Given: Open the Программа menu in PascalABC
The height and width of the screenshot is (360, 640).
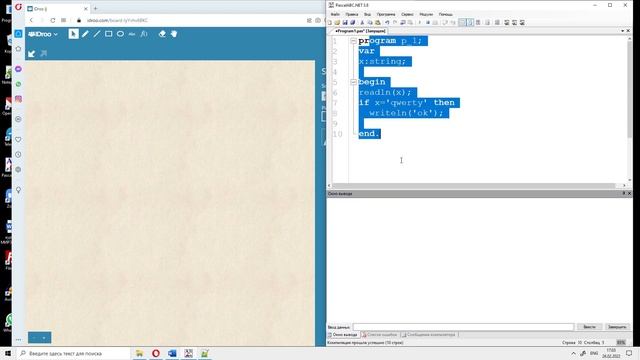Looking at the screenshot, I should [x=386, y=14].
